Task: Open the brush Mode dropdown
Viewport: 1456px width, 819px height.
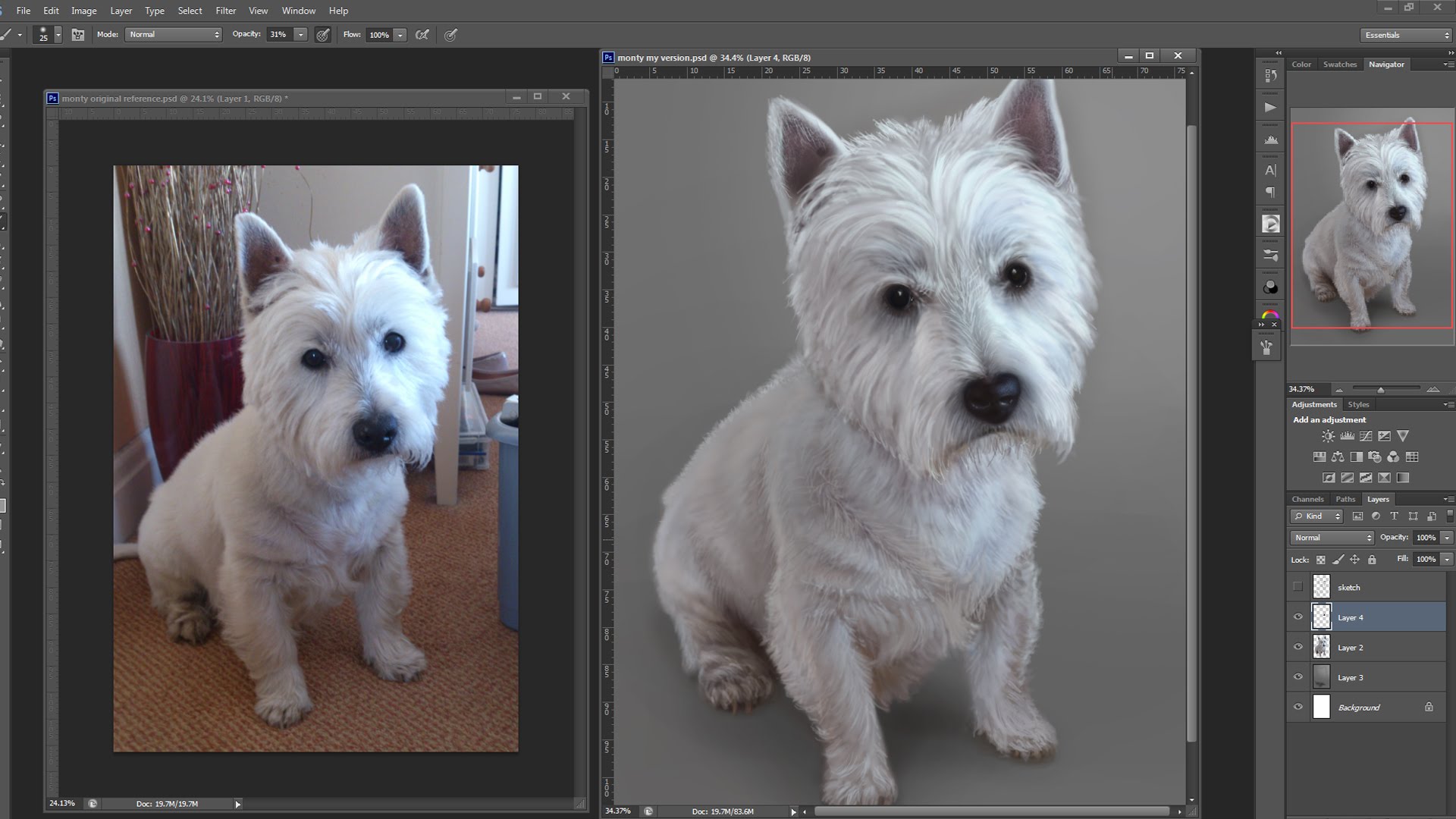Action: [174, 35]
